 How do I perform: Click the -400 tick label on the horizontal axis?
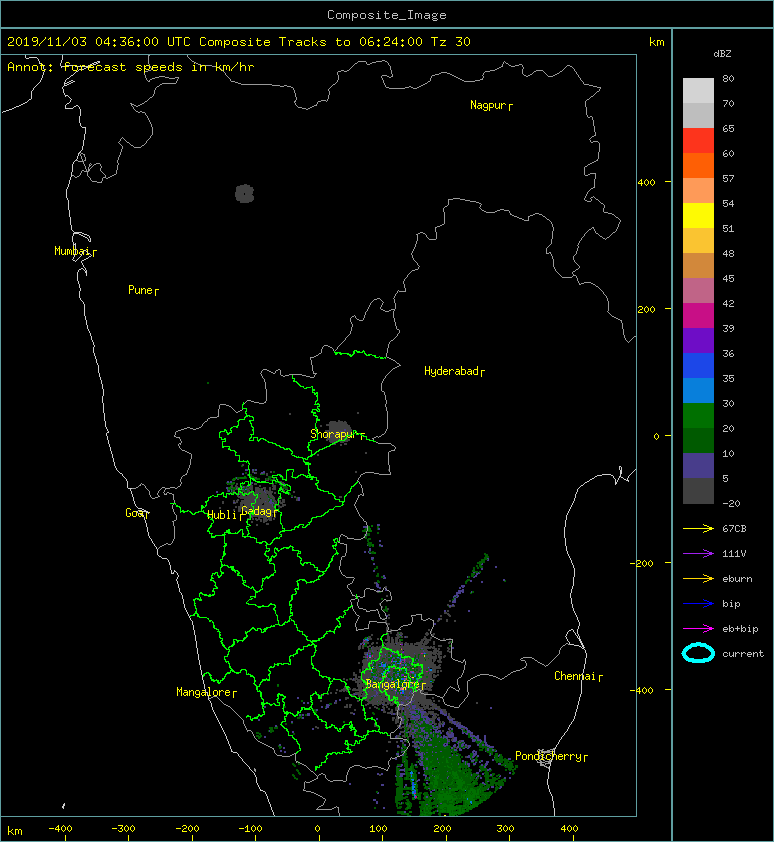point(60,829)
